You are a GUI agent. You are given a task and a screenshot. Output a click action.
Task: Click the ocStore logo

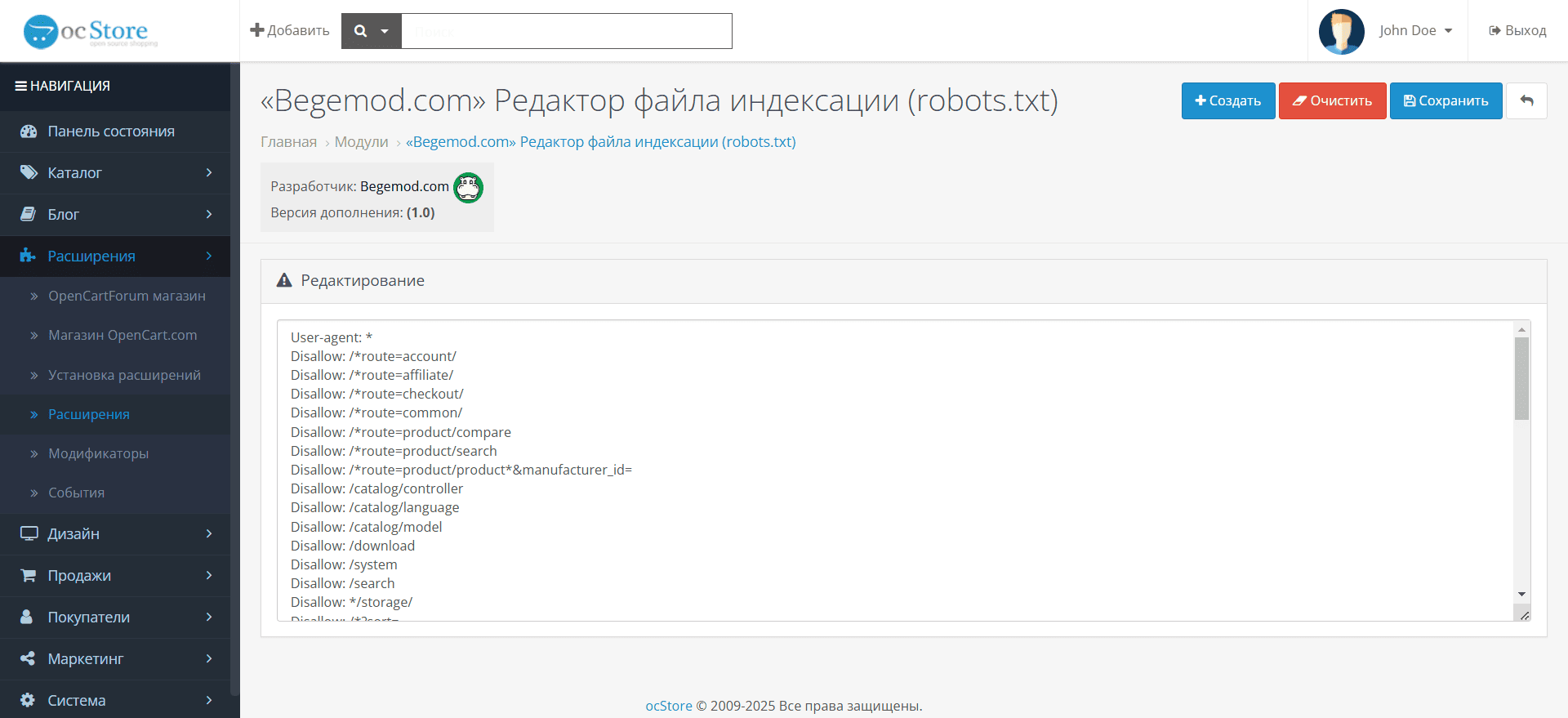(90, 32)
